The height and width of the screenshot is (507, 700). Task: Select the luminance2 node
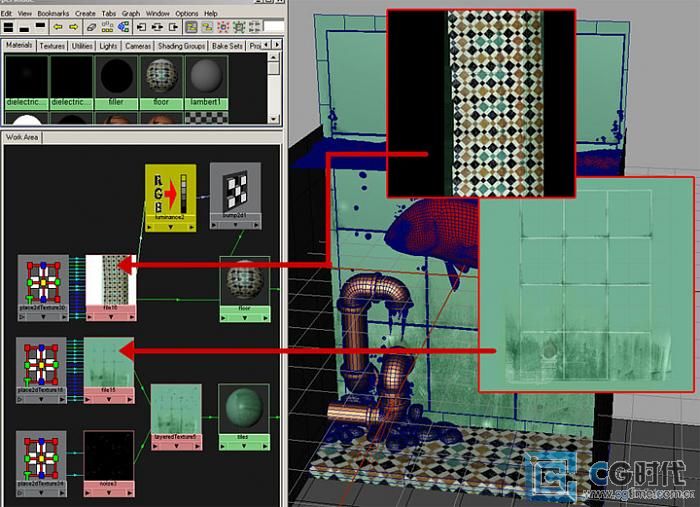[171, 198]
